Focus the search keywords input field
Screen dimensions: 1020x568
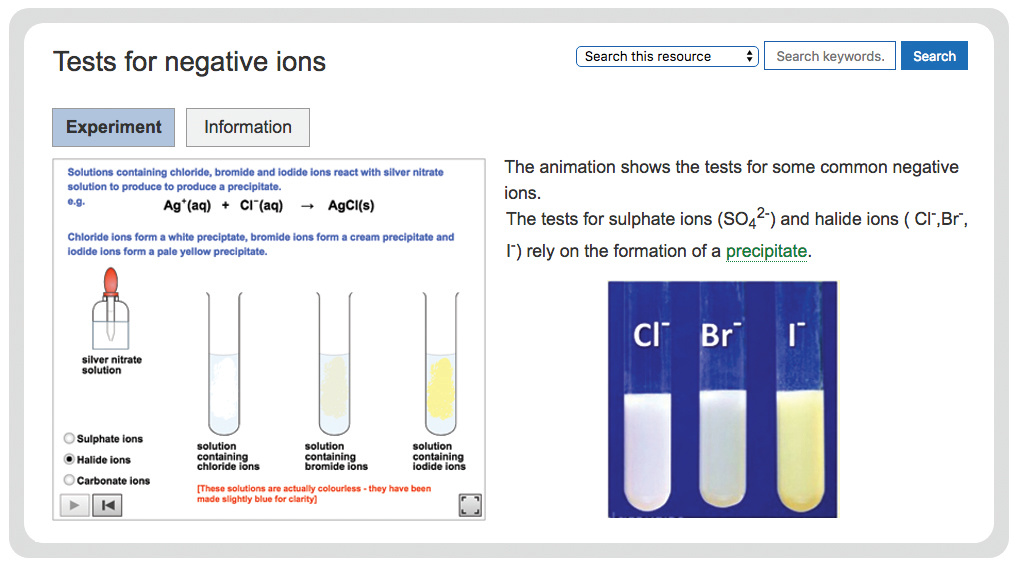point(829,56)
